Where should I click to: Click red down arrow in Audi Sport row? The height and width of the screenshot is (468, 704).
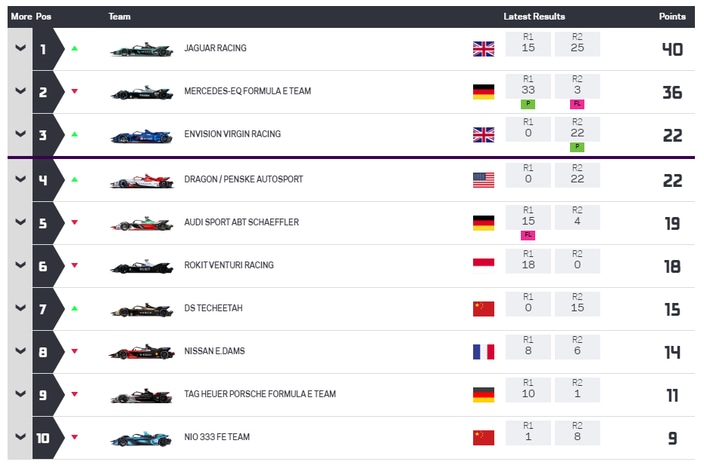pyautogui.click(x=75, y=222)
